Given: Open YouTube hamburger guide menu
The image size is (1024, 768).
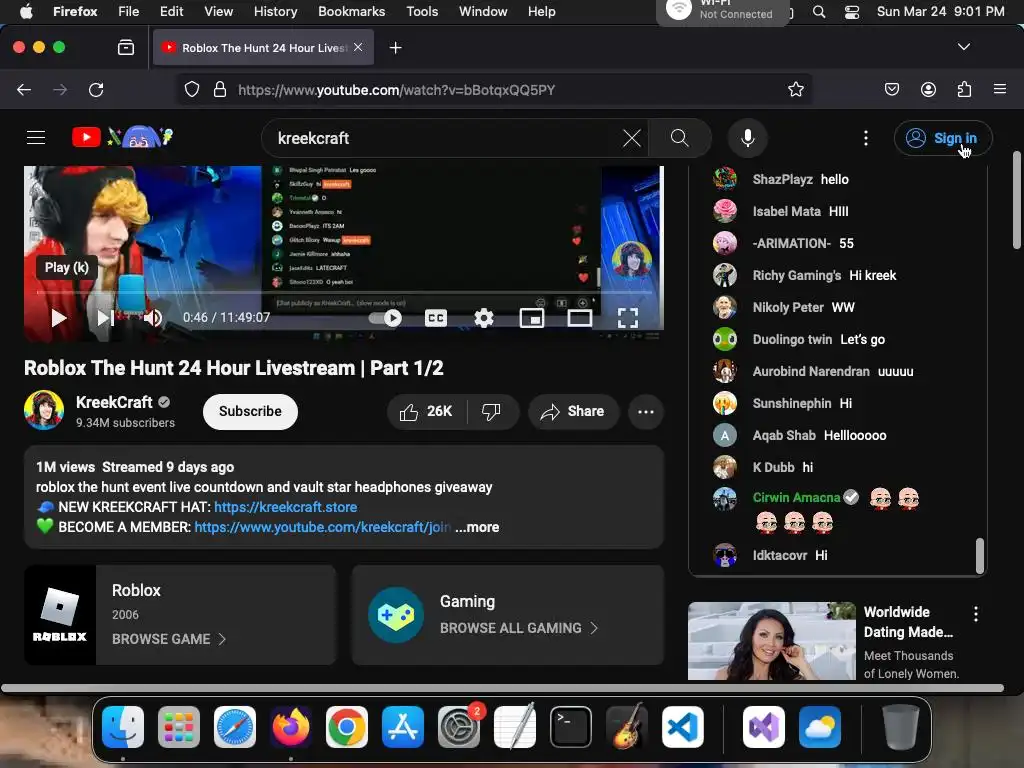Looking at the screenshot, I should 36,138.
